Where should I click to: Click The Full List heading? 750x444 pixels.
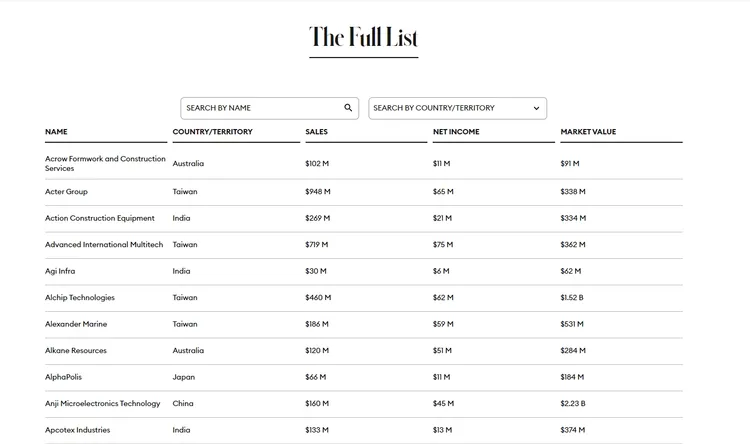pyautogui.click(x=363, y=38)
